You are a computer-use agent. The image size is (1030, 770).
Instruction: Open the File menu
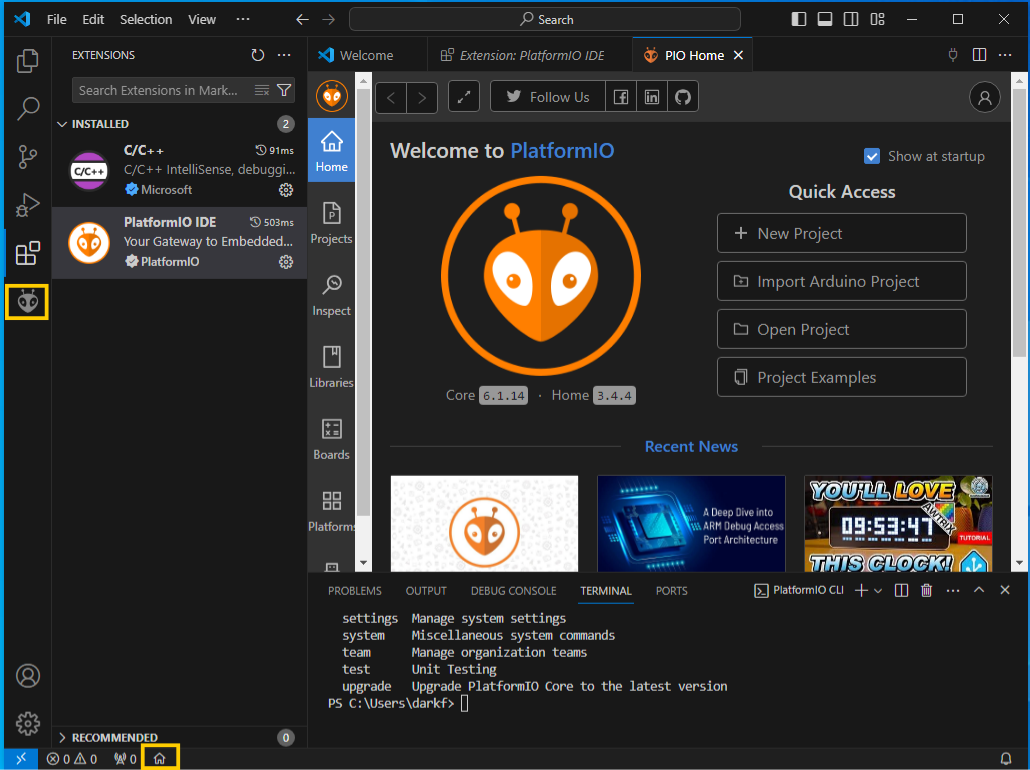56,19
